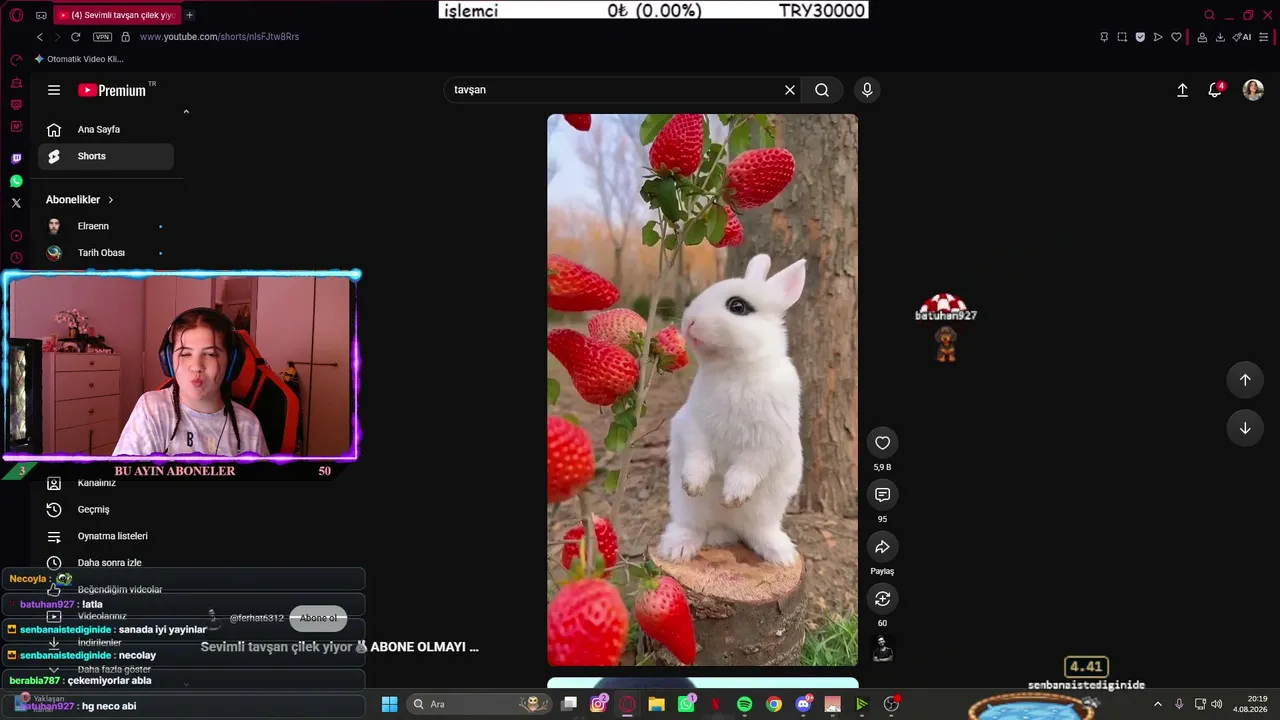Add page to bookmarks heart
This screenshot has height=720, width=1280.
(x=1176, y=37)
